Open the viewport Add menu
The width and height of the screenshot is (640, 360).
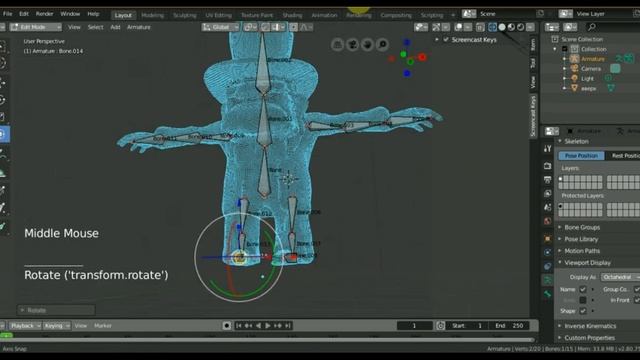[116, 27]
